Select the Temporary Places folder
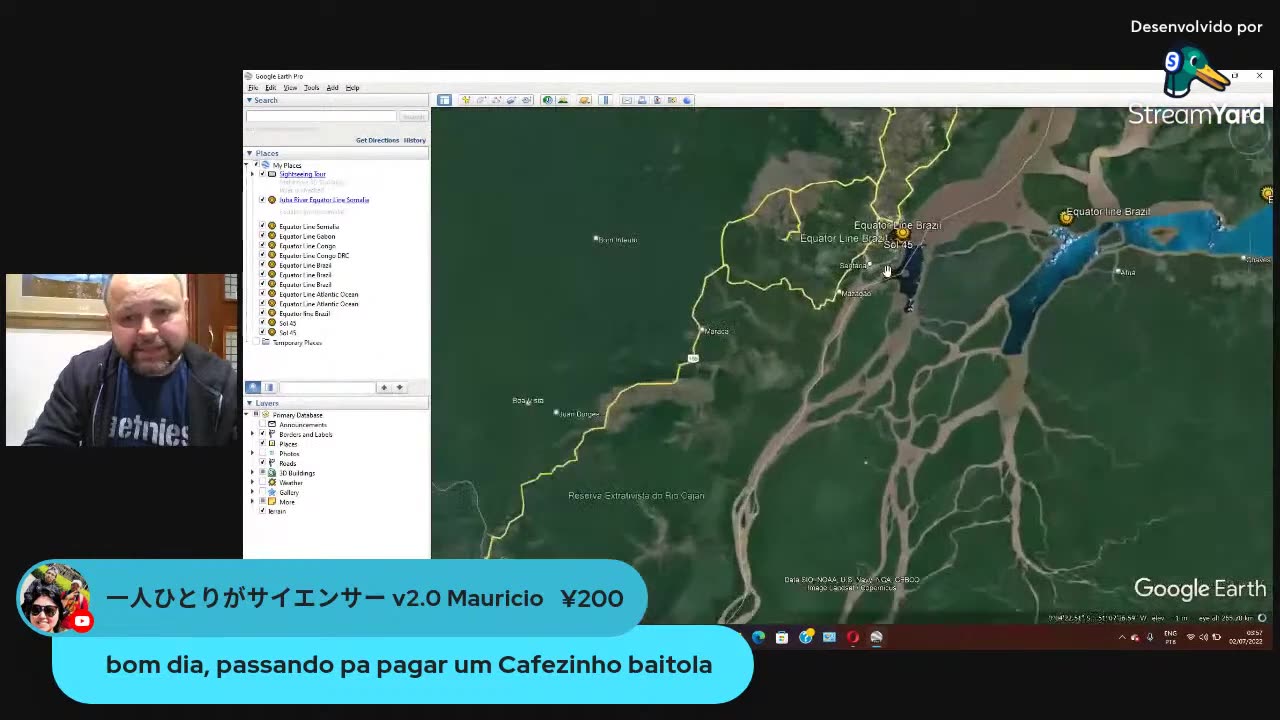The image size is (1280, 720). (x=297, y=343)
